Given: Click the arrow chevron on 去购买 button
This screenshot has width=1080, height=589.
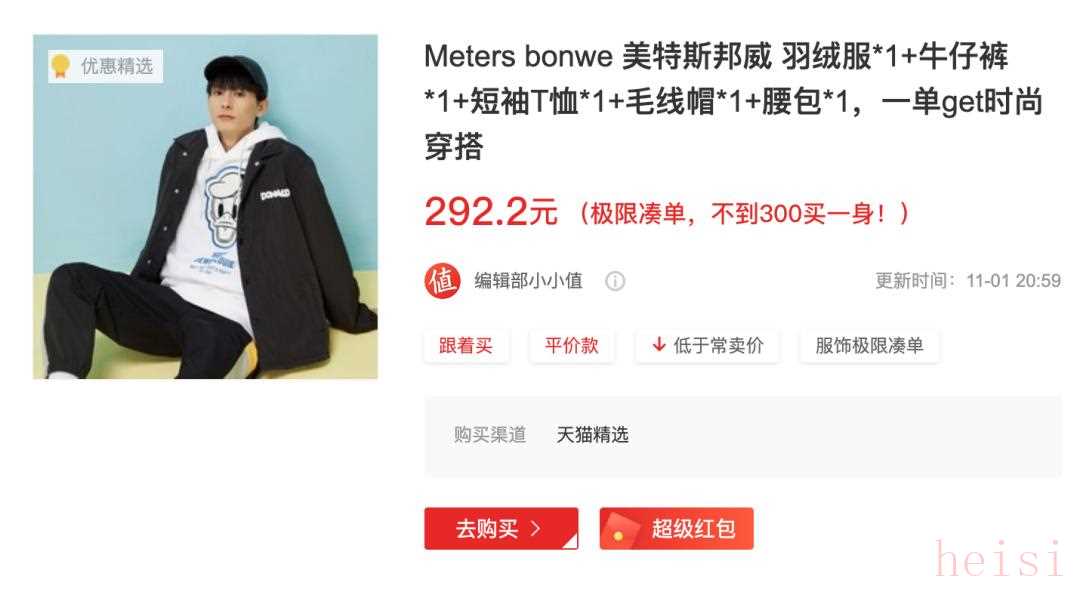Looking at the screenshot, I should coord(535,528).
